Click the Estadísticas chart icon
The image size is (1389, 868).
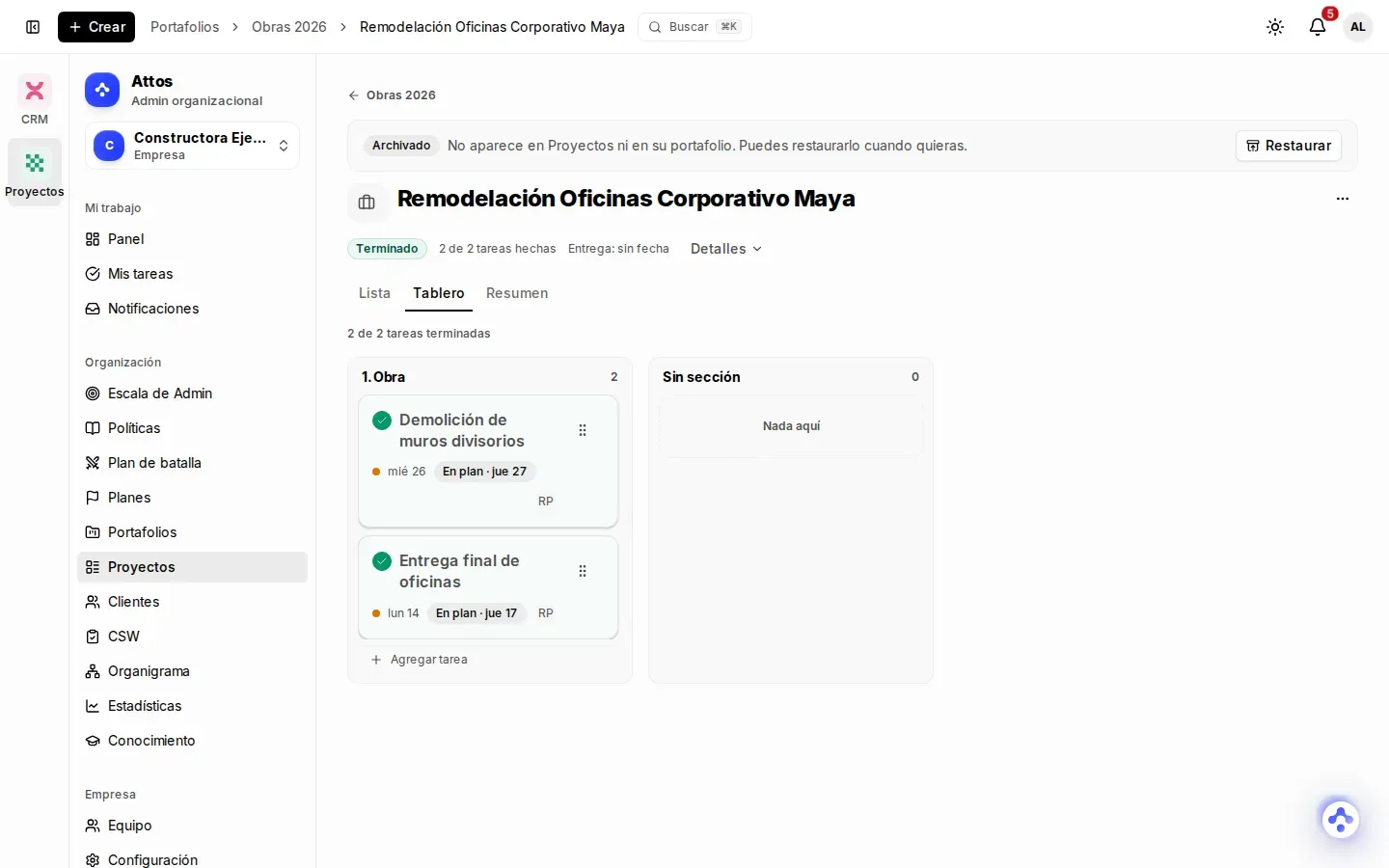pyautogui.click(x=93, y=706)
